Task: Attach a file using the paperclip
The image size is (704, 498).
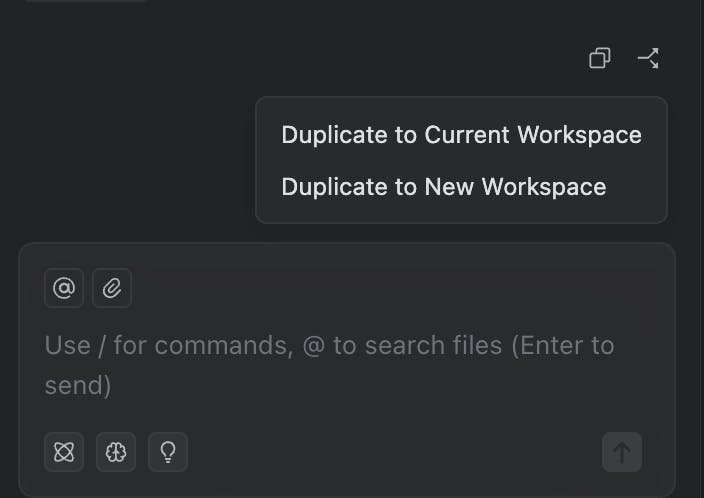Action: 112,288
